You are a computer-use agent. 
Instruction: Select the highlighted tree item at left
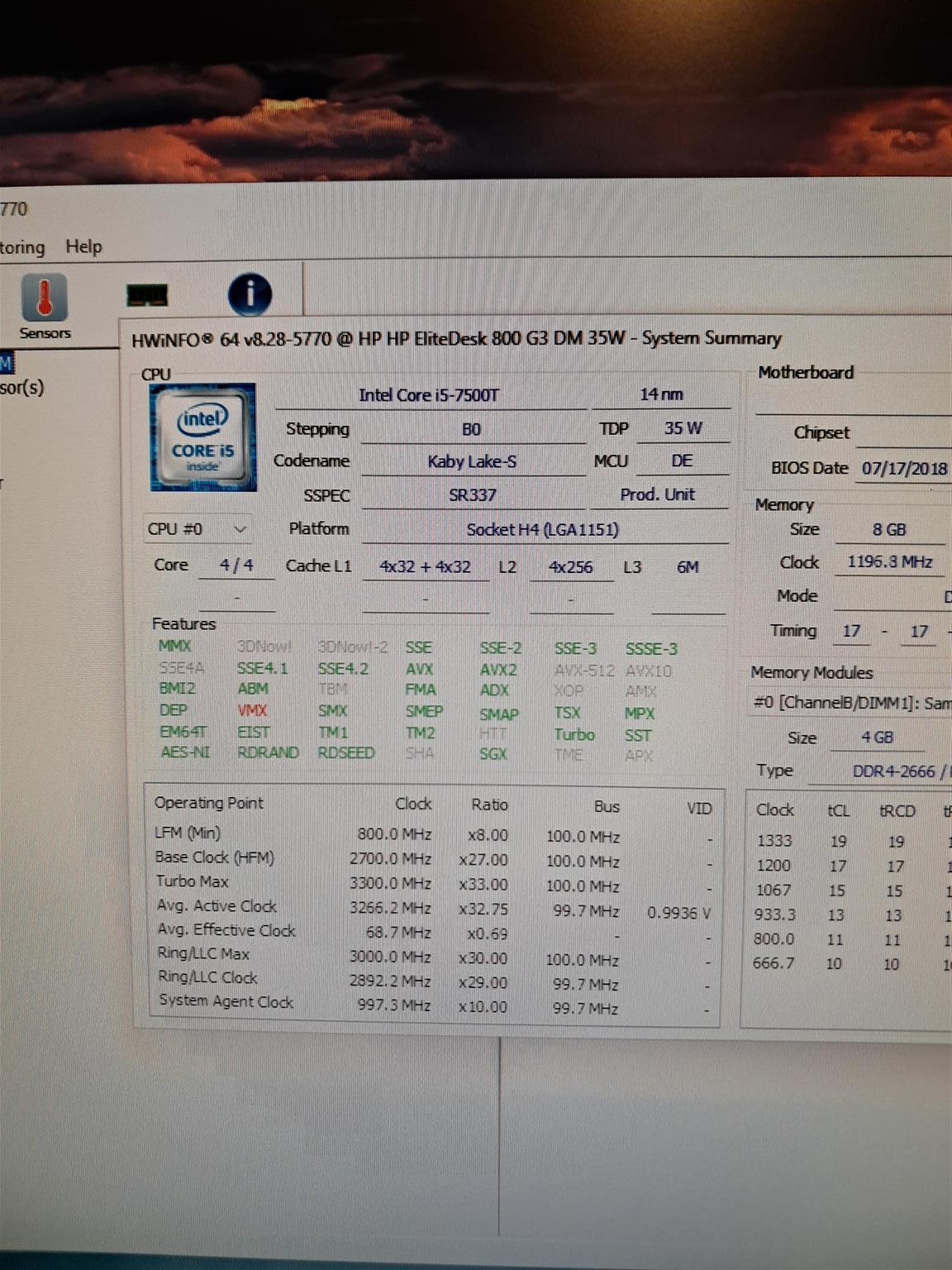click(7, 362)
